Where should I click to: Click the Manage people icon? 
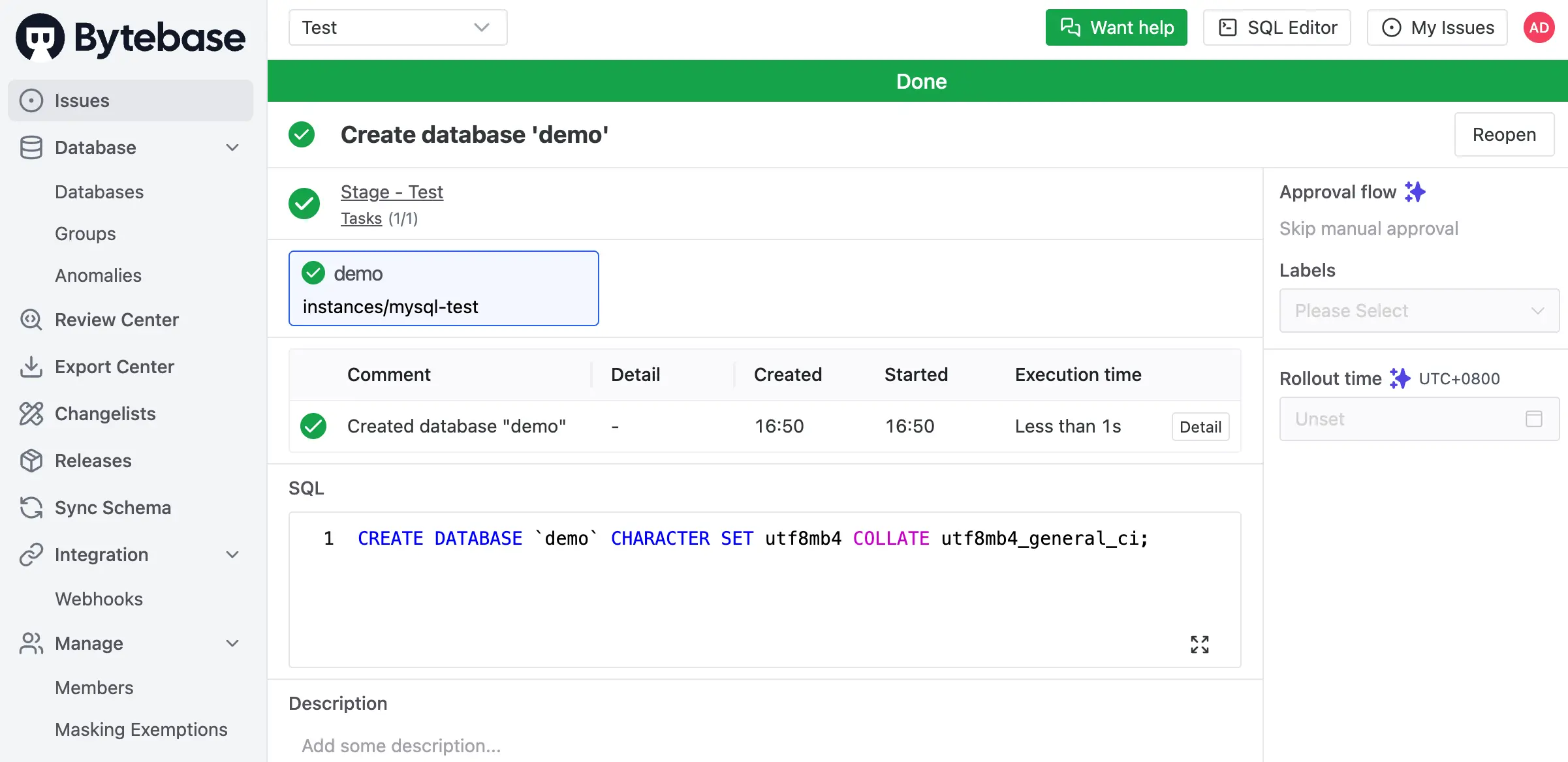pyautogui.click(x=31, y=643)
